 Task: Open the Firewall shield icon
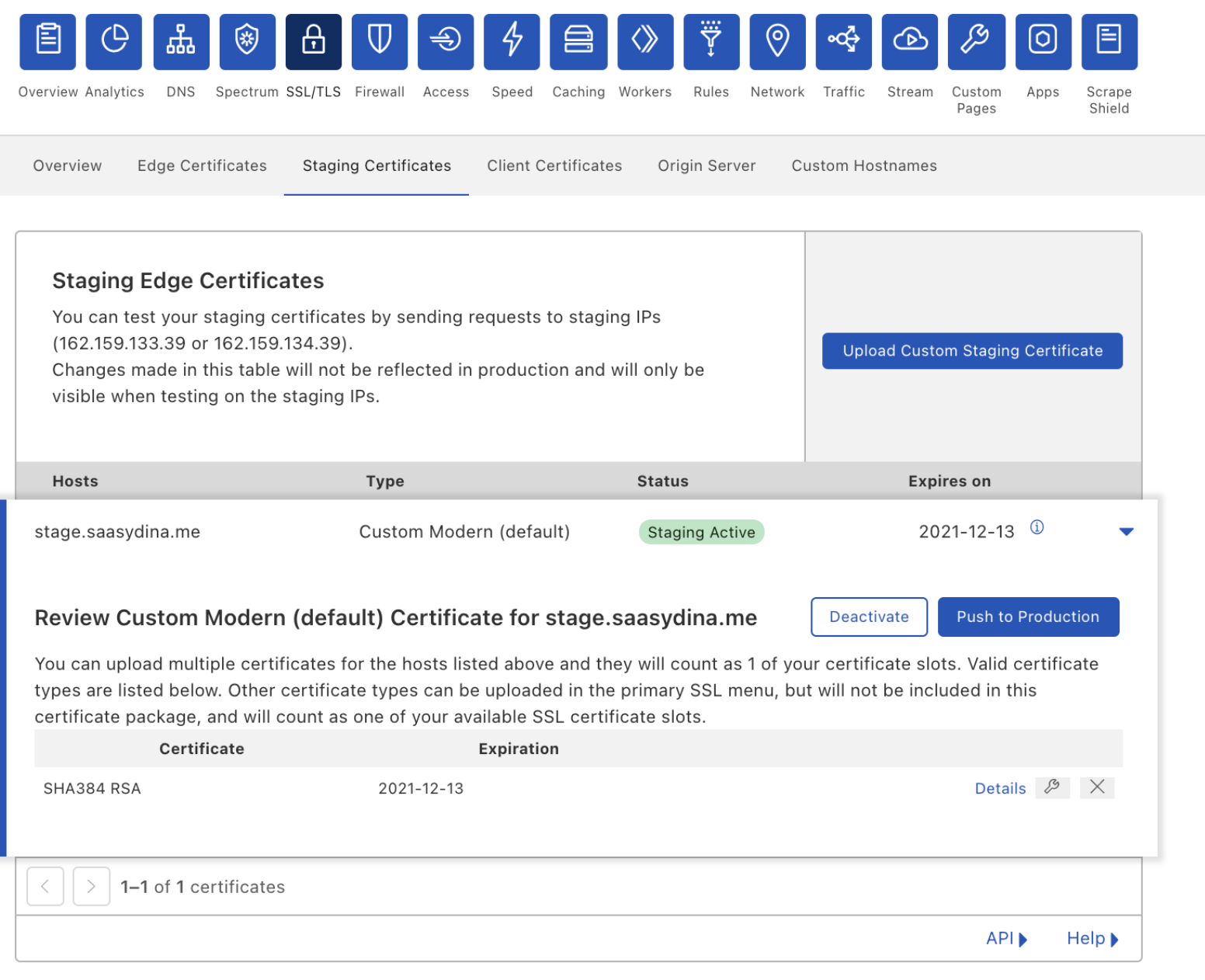coord(379,41)
